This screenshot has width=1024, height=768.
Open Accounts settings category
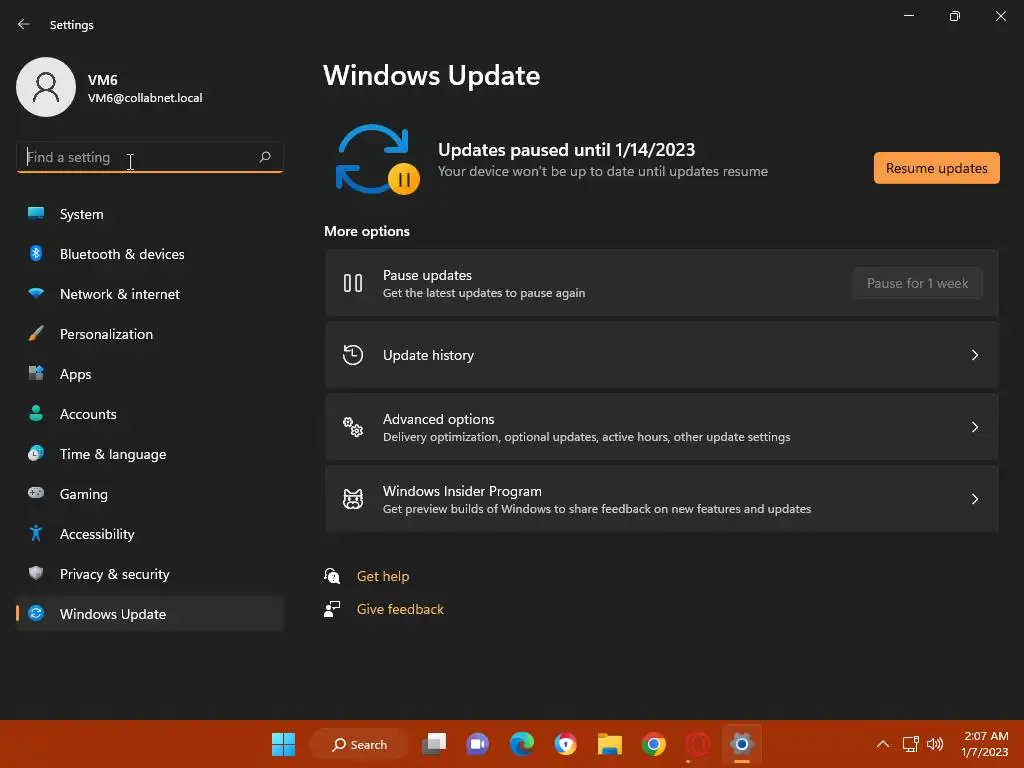[x=150, y=414]
